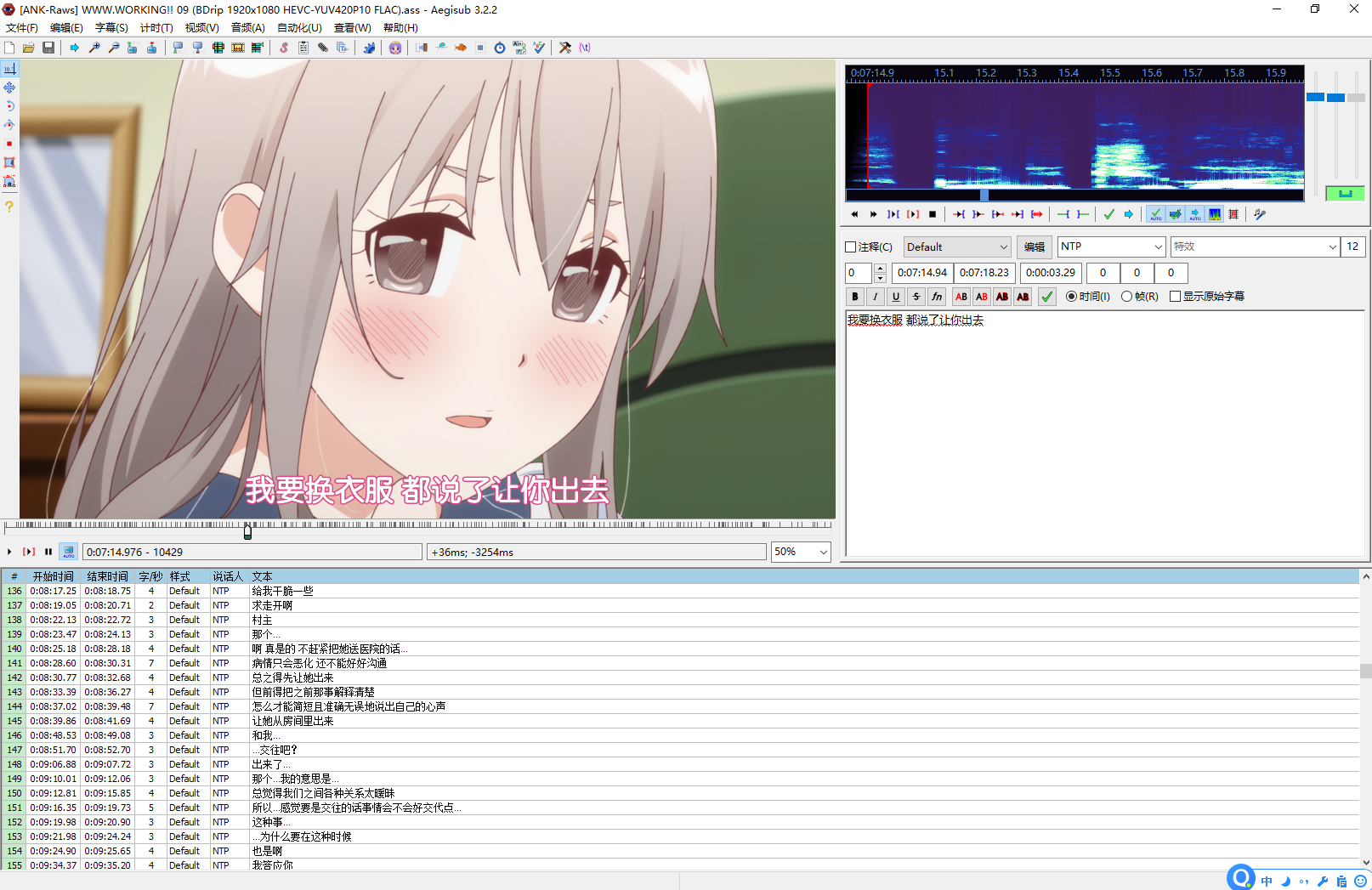1372x890 pixels.
Task: Play audio selection in audio toolbar
Action: 893,214
